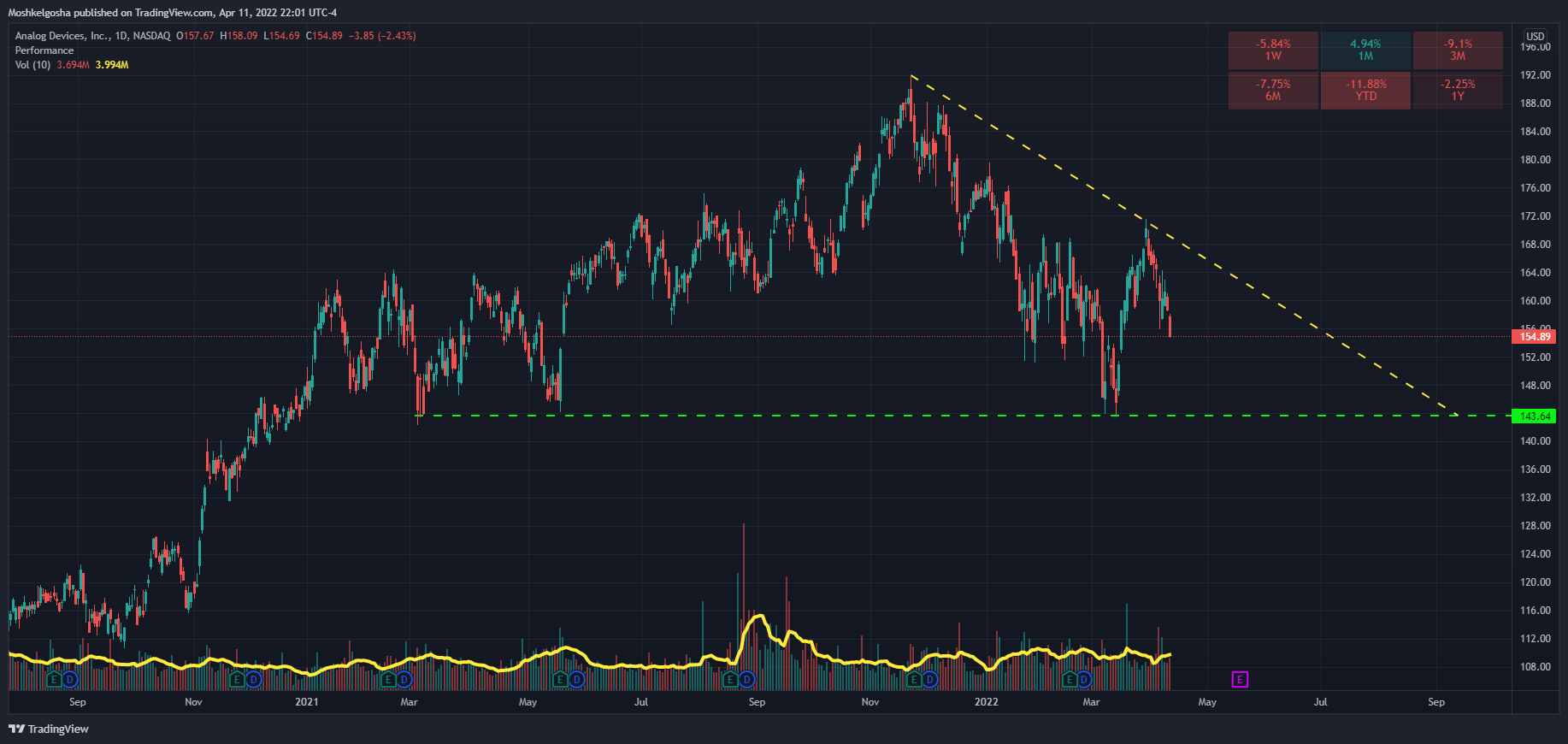Click the 108.00 price axis value

[1536, 667]
